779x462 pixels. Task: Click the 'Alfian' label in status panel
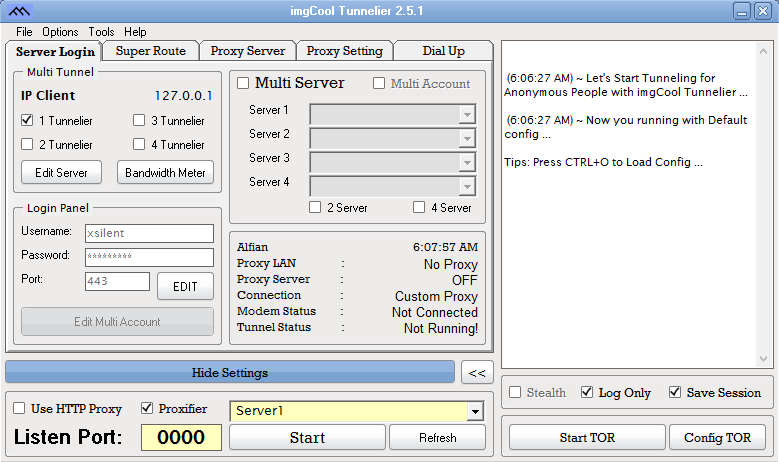(x=252, y=247)
